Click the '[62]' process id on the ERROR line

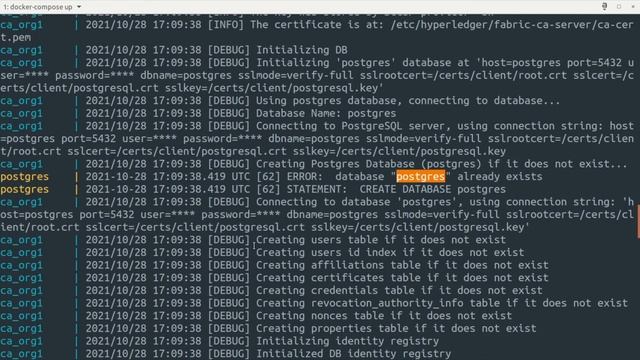click(268, 177)
